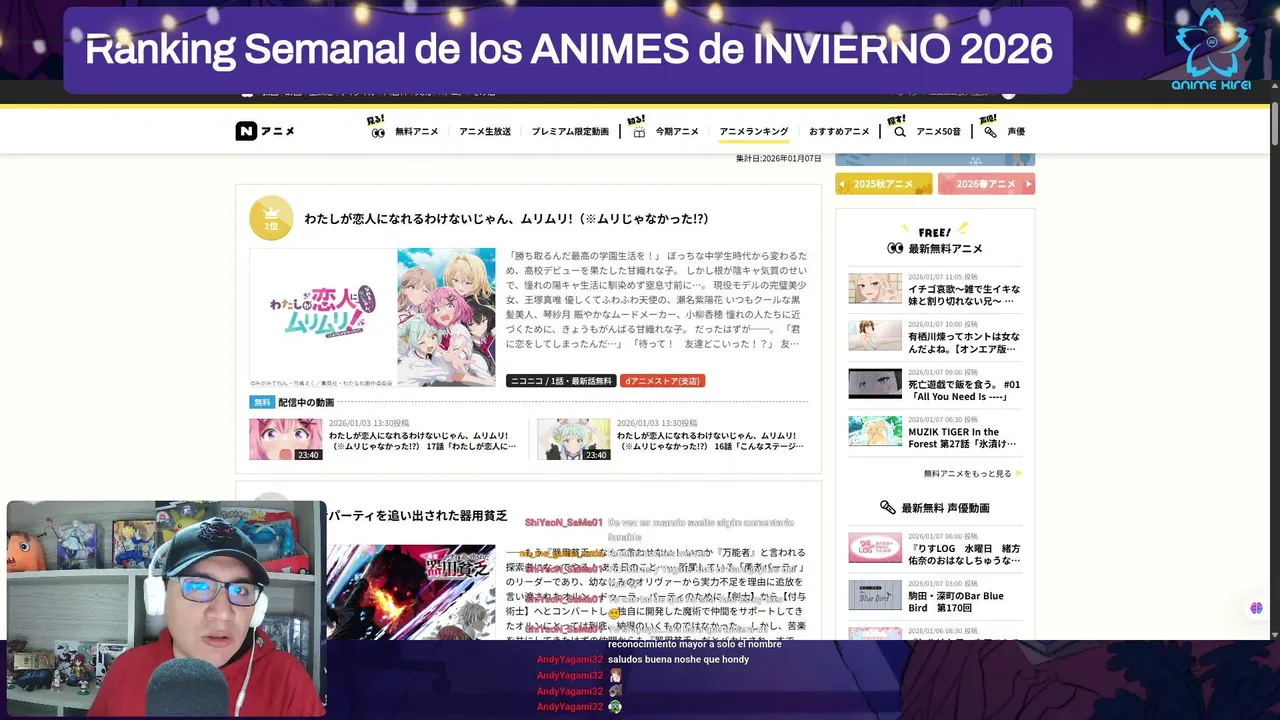The width and height of the screenshot is (1280, 720).
Task: Open the プレミアム限定動画 menu item
Action: [x=570, y=132]
